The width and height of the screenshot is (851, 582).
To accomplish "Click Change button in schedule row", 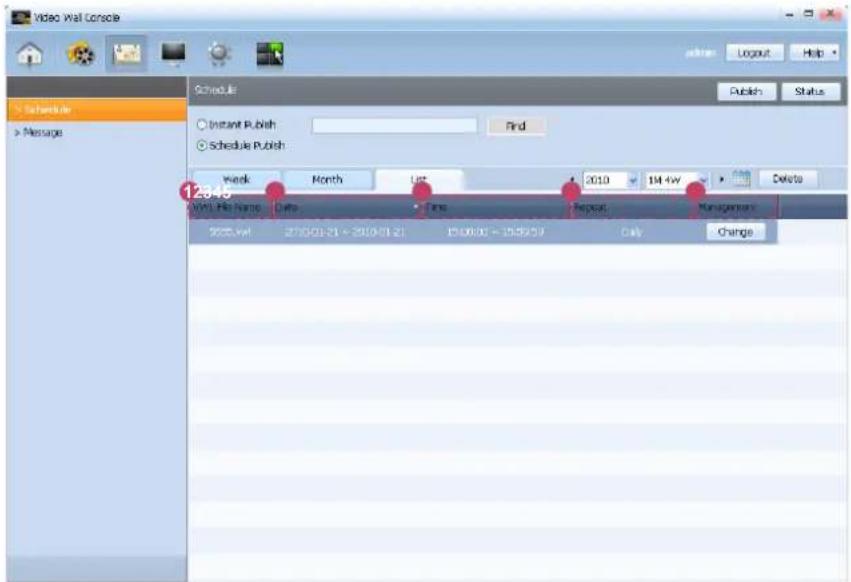I will [735, 232].
